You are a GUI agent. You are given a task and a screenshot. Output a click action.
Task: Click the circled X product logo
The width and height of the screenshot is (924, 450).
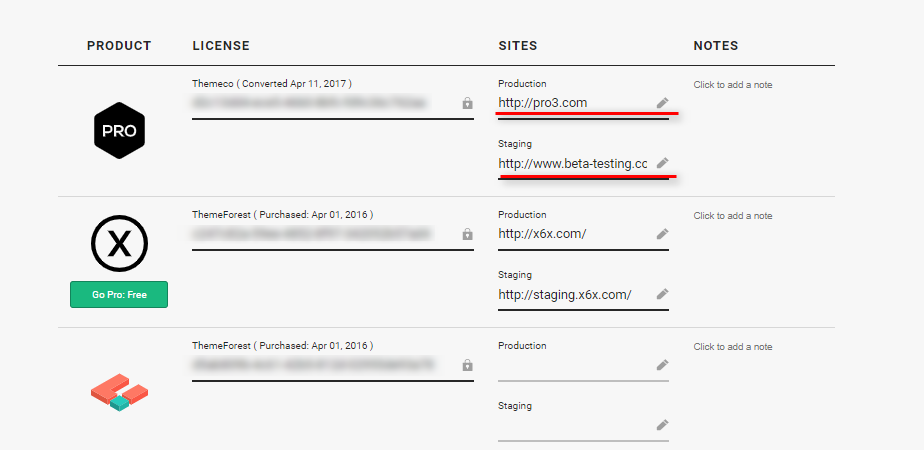click(119, 243)
